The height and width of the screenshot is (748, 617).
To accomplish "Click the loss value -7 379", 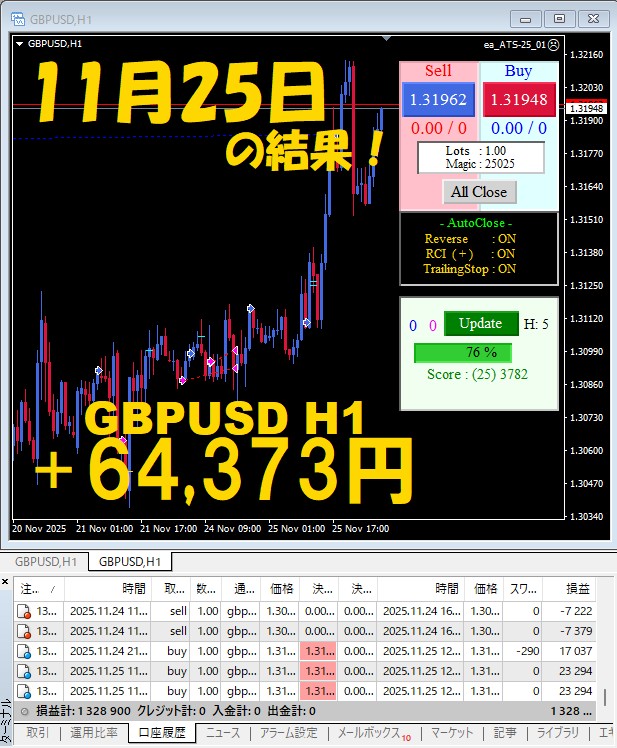I will (x=576, y=631).
